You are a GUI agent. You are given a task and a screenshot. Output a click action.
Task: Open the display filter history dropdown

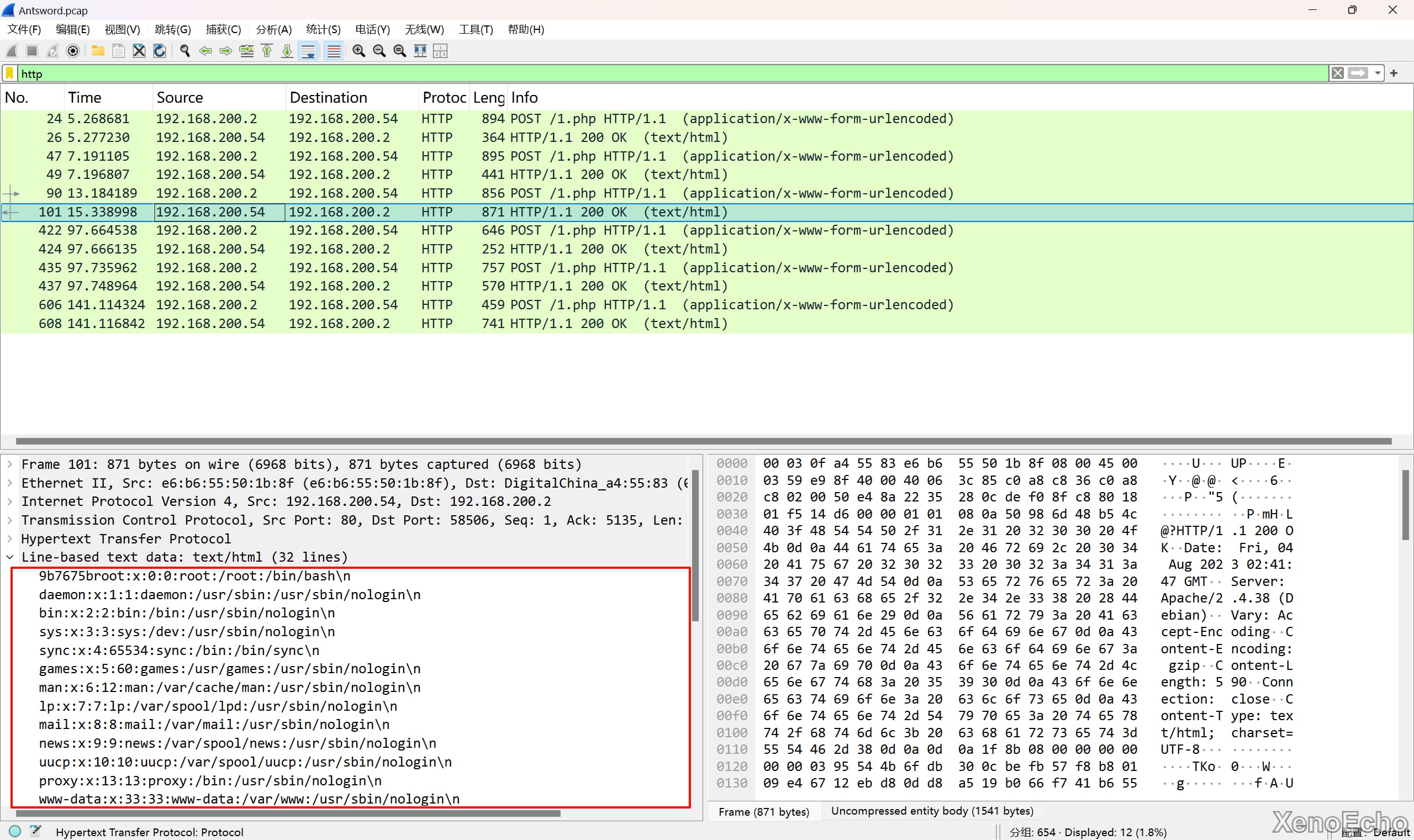[x=1377, y=73]
